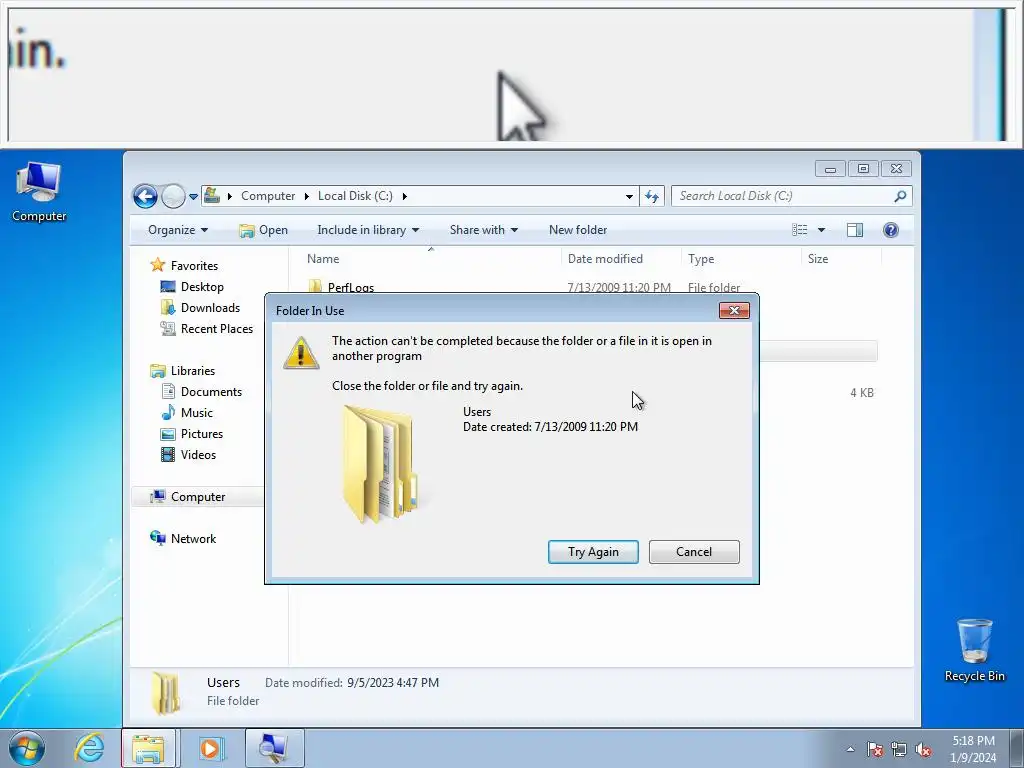Expand the arrow after Computer breadcrumb
This screenshot has height=768, width=1024.
306,196
